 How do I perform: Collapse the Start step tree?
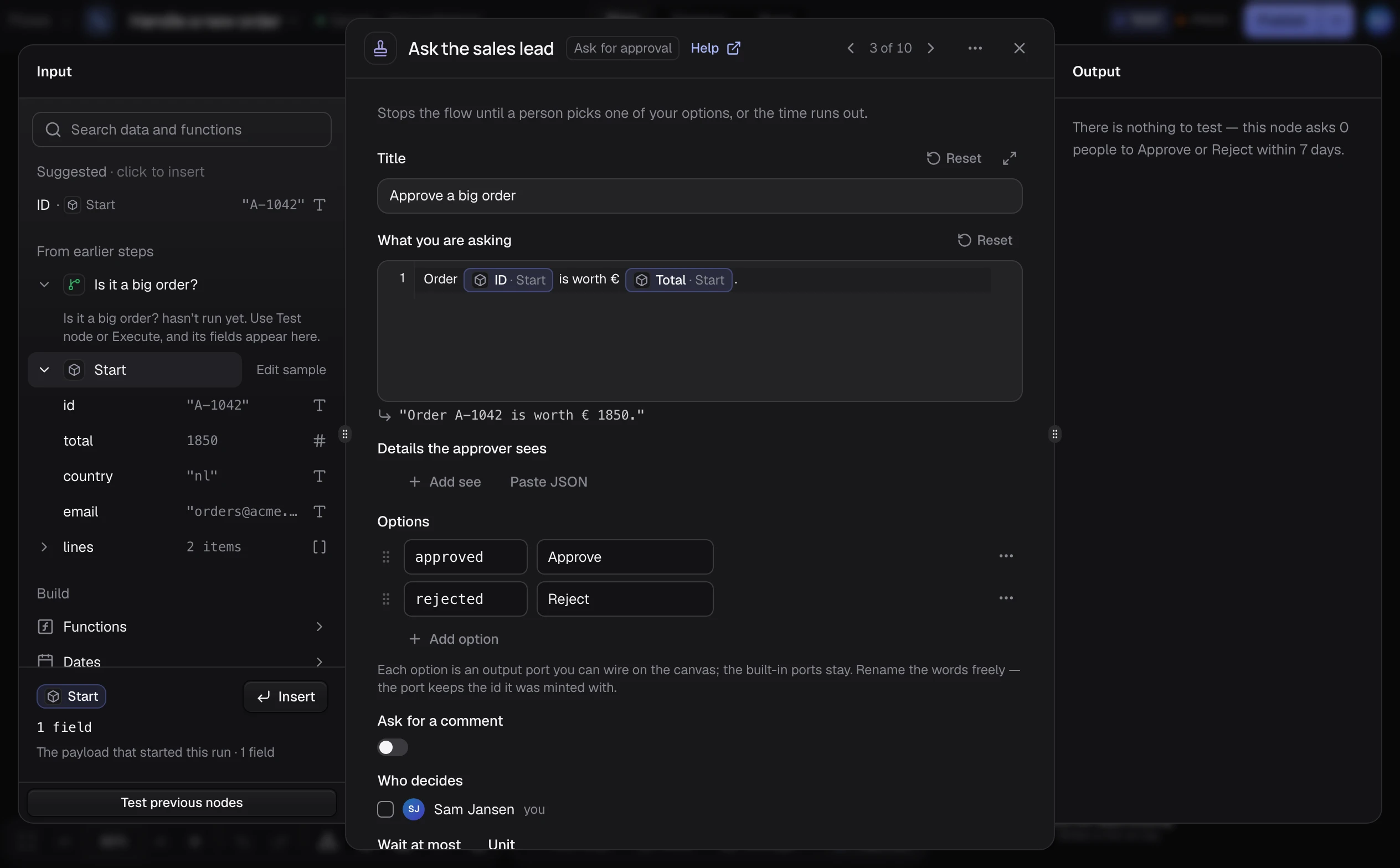pos(44,370)
